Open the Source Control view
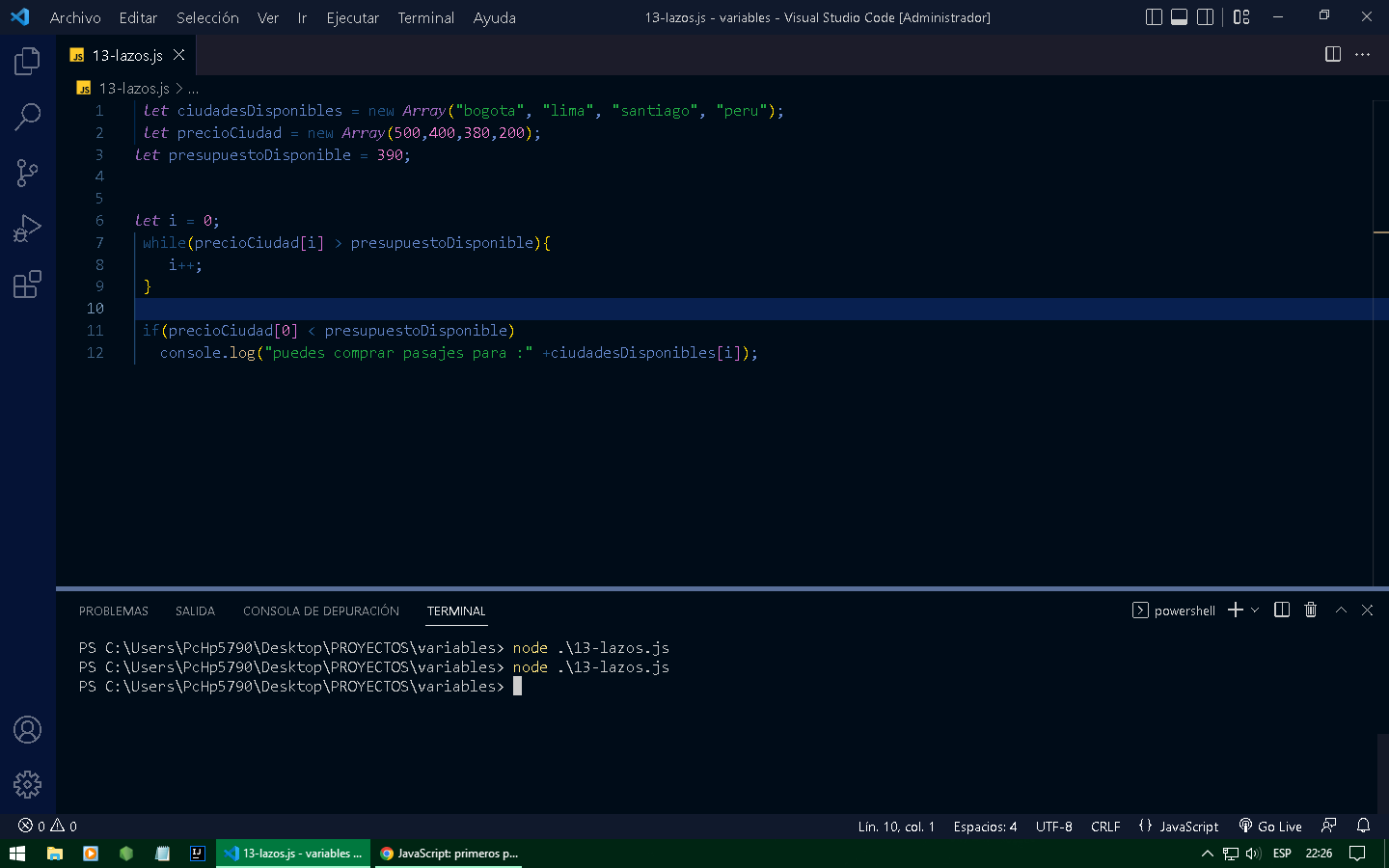The width and height of the screenshot is (1389, 868). pyautogui.click(x=27, y=173)
